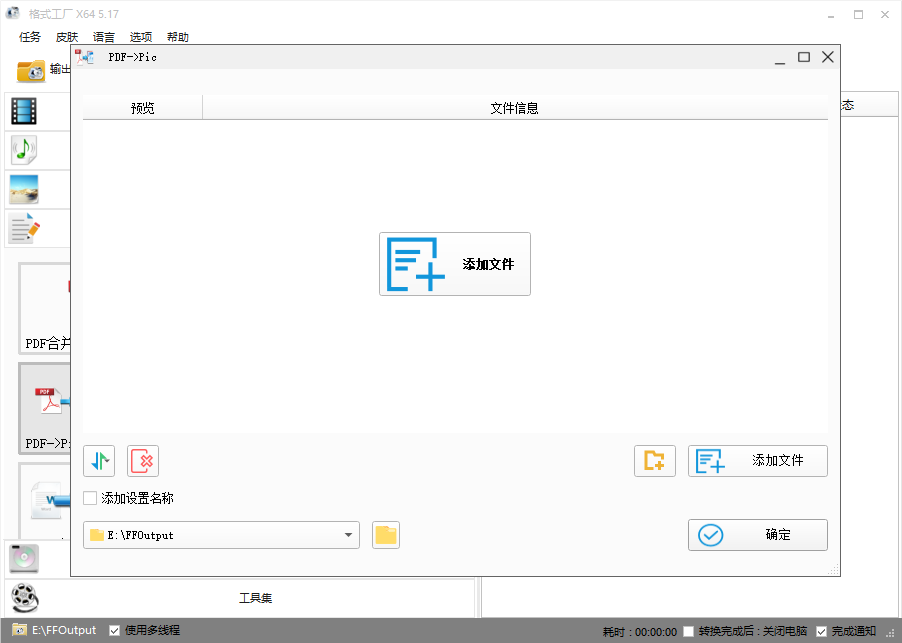902x643 pixels.
Task: Open the 选项 menu
Action: pos(140,36)
